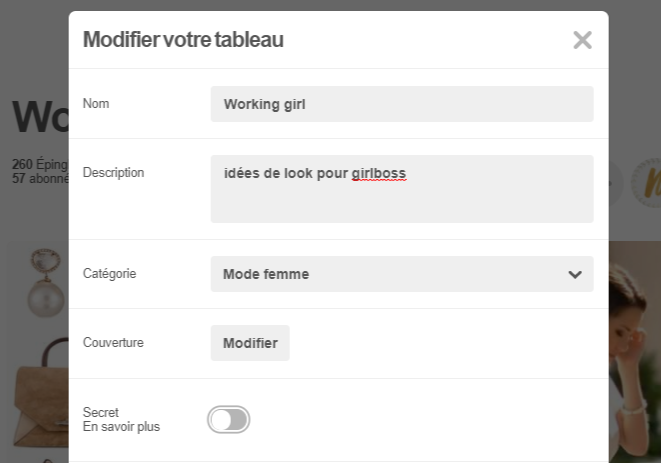Click the Modifier votre tableau dialog title
661x463 pixels.
(183, 40)
